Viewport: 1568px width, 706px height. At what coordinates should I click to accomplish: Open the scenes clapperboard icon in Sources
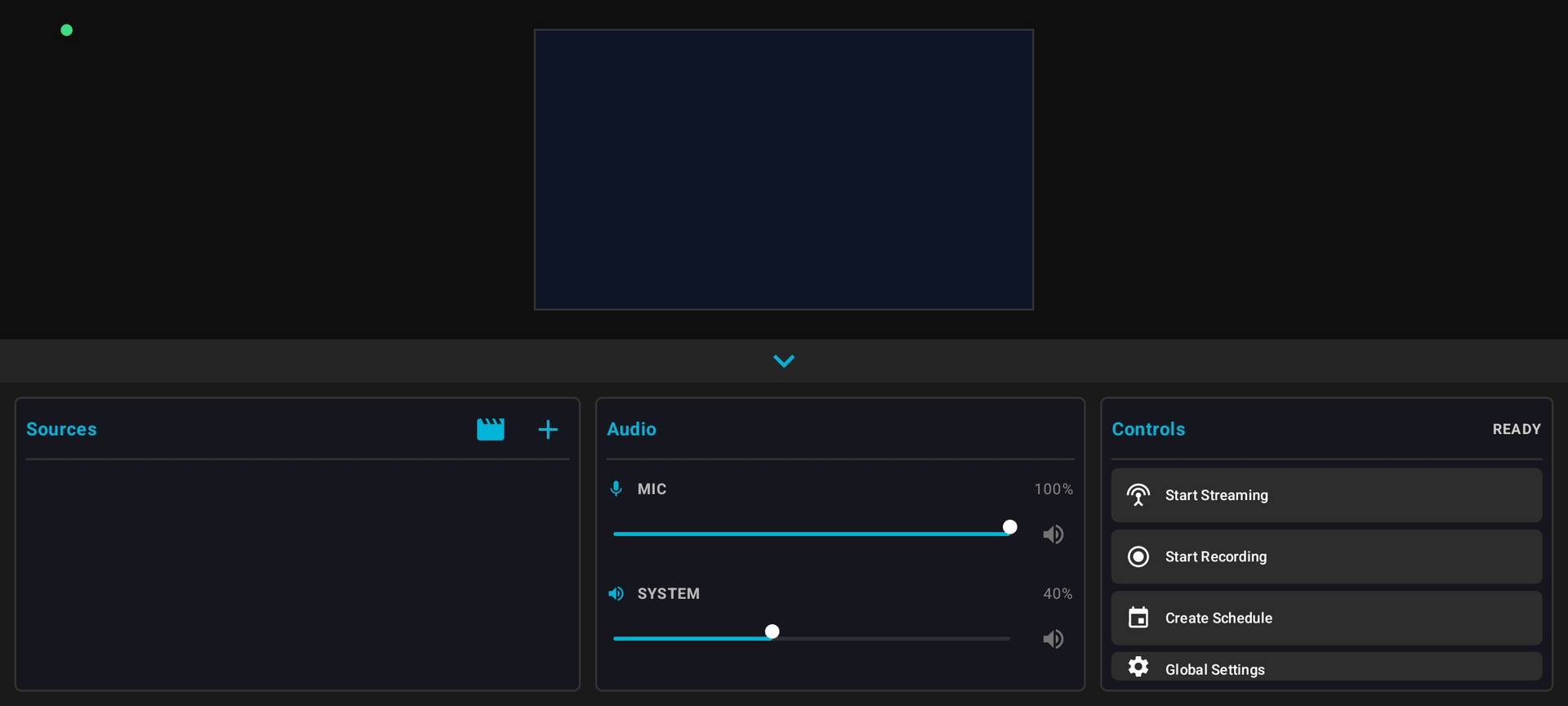(491, 429)
